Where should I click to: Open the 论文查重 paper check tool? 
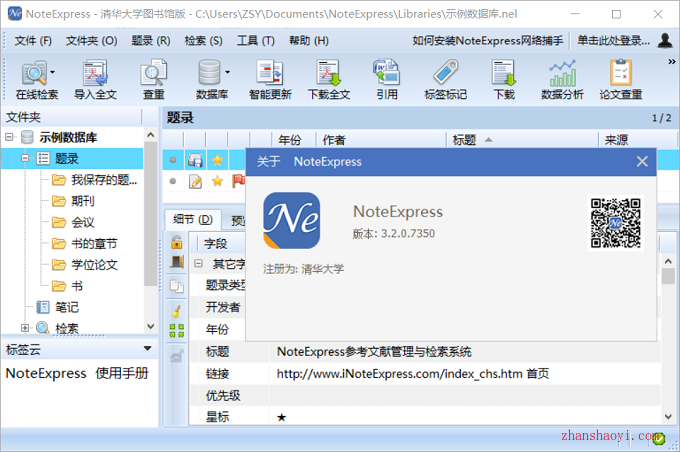[621, 79]
